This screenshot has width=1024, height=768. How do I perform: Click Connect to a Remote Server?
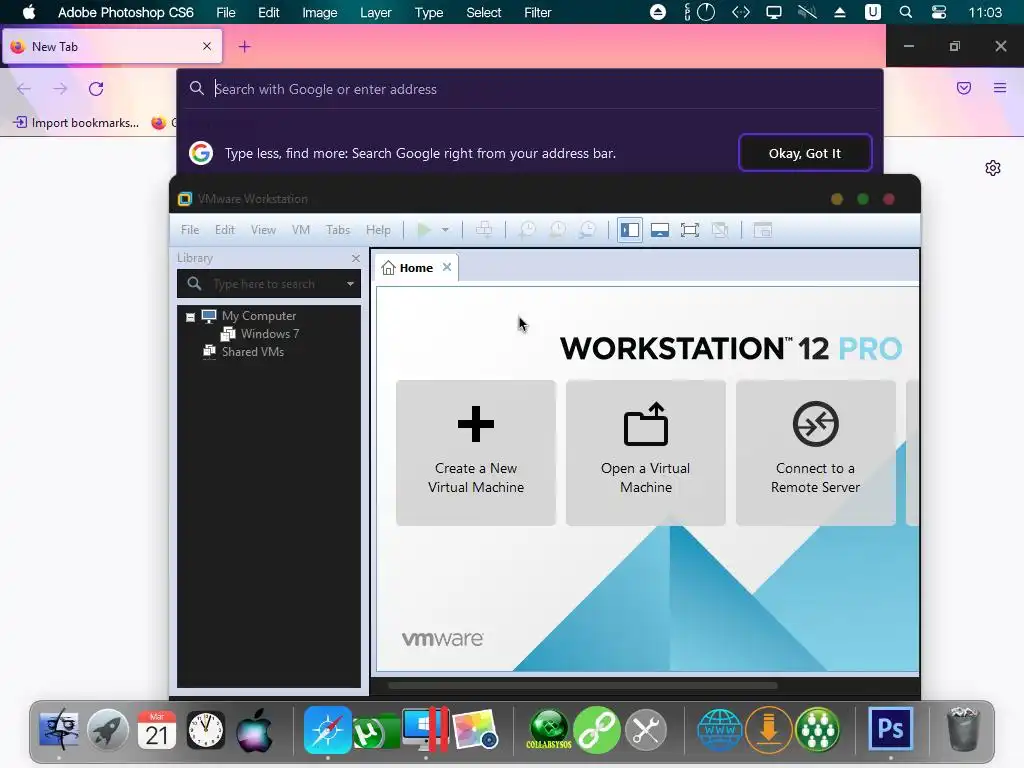[x=816, y=453]
